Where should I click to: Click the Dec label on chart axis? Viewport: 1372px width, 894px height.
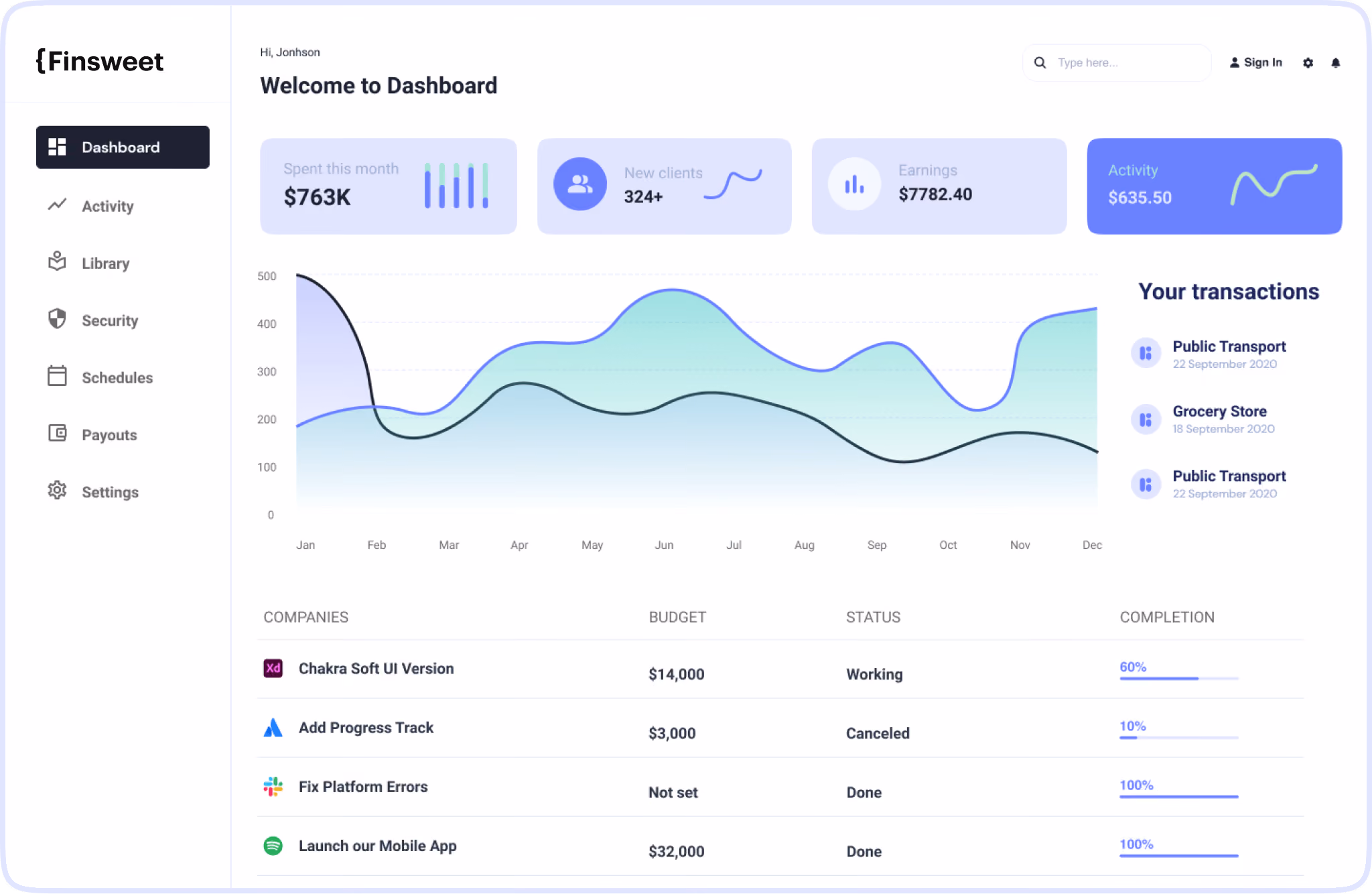1092,545
